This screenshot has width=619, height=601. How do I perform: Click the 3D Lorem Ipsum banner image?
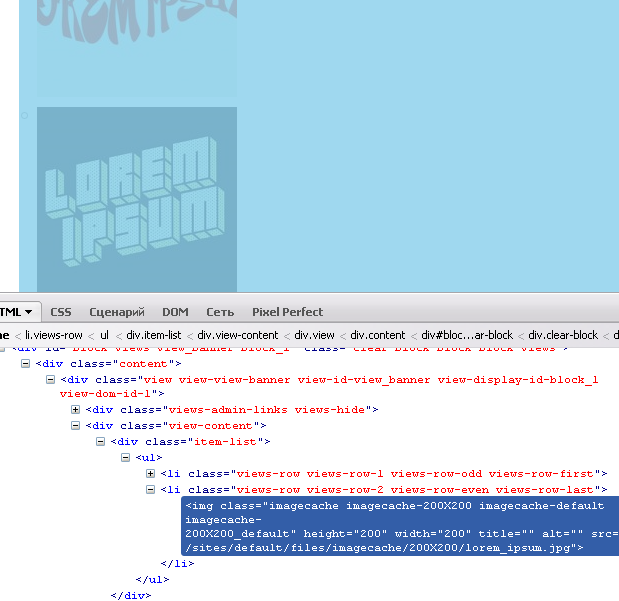pos(137,199)
